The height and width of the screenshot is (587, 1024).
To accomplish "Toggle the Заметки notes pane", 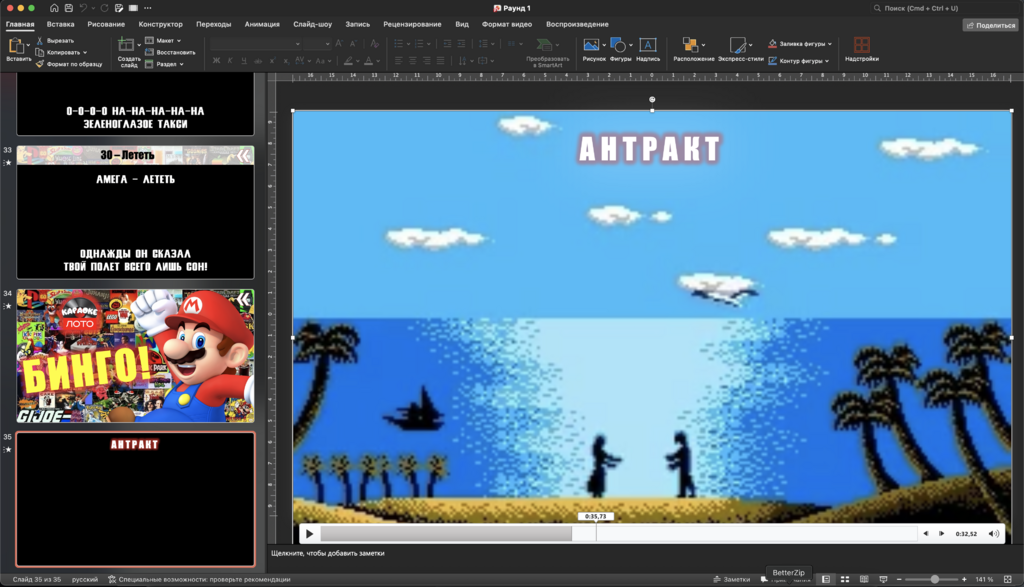I will pyautogui.click(x=731, y=579).
